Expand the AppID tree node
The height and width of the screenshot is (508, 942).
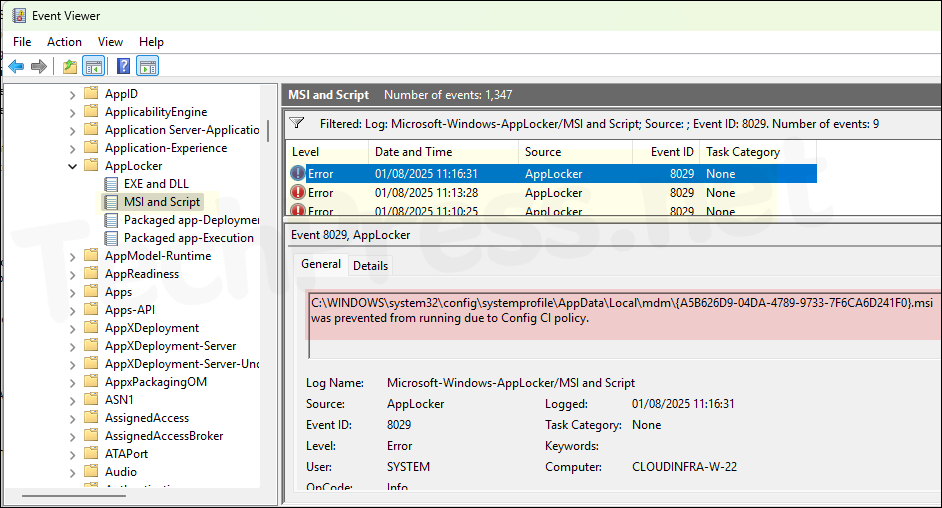[73, 94]
